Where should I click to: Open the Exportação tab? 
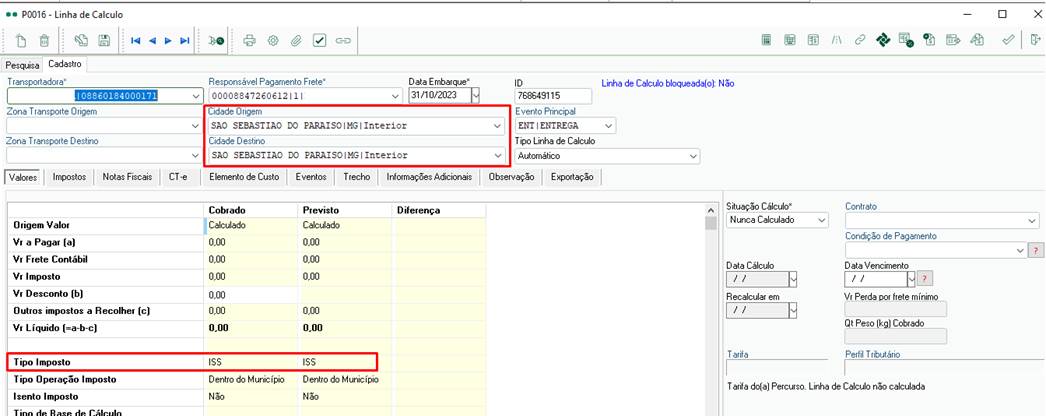(572, 177)
